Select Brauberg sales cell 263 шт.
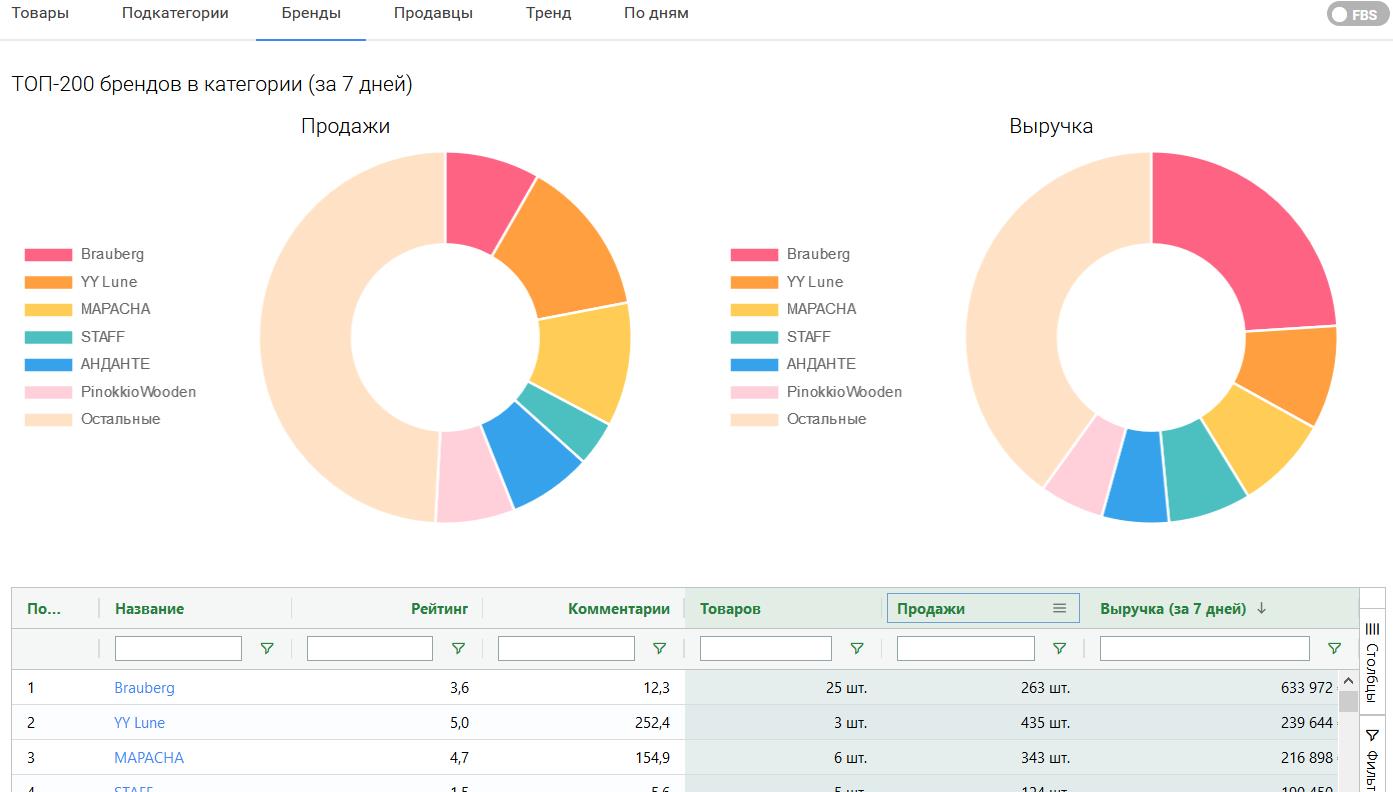The image size is (1393, 792). [x=983, y=688]
